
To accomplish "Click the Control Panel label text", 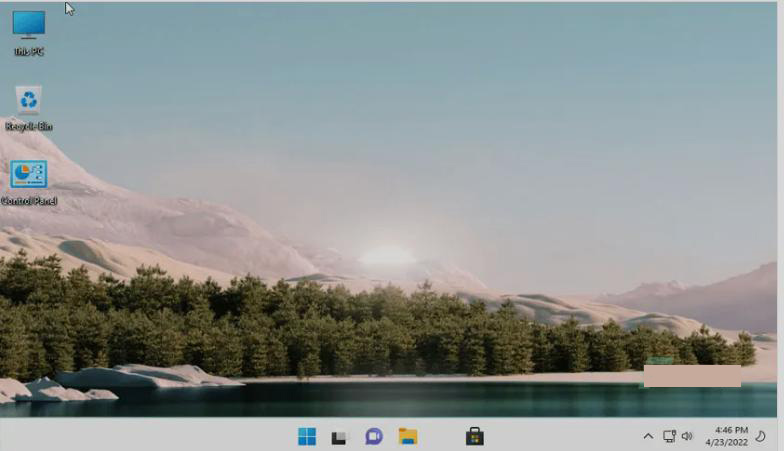I will tap(28, 201).
